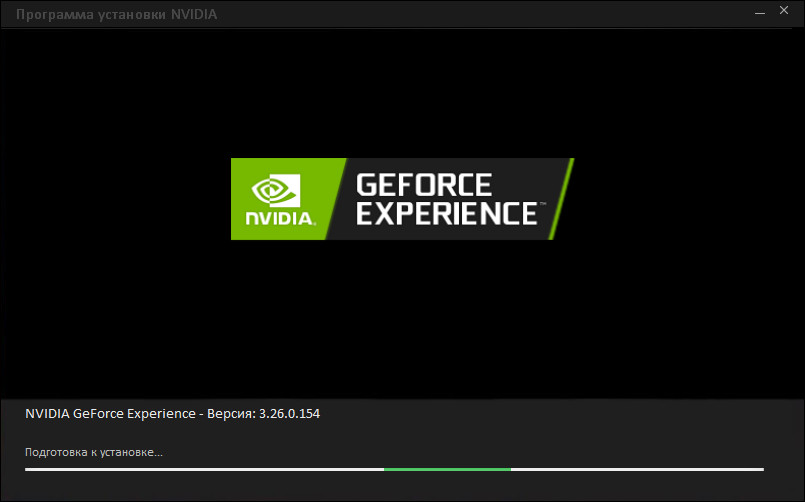805x502 pixels.
Task: Click the NVIDIA eye logo icon
Action: pyautogui.click(x=276, y=190)
